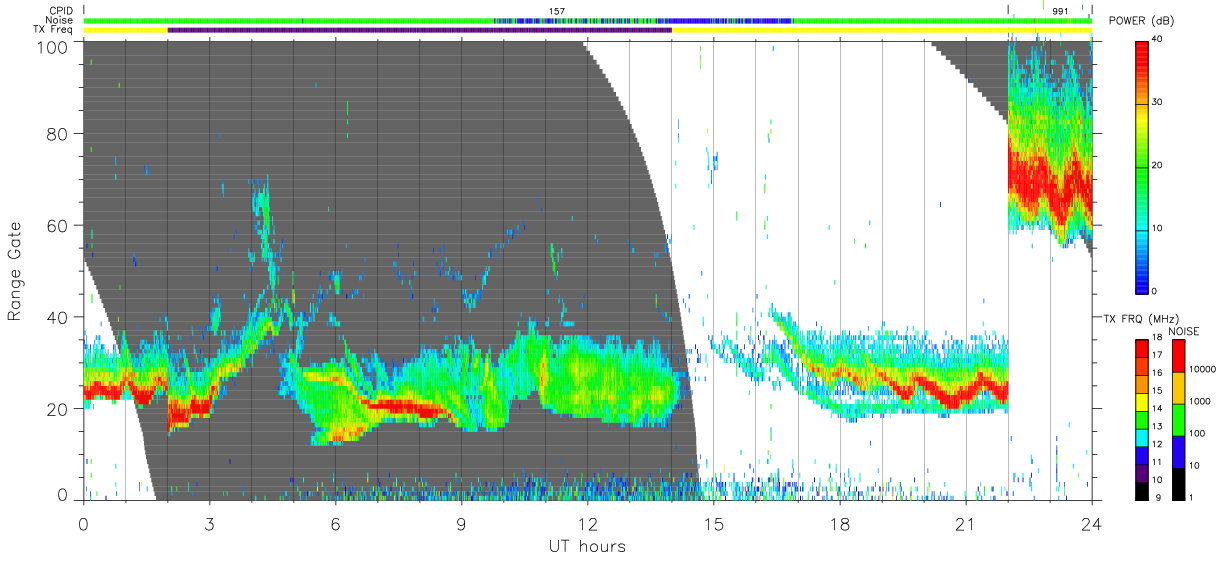Viewport: 1228px width, 567px height.
Task: Click the 'UT hours' x-axis title
Action: (x=587, y=546)
